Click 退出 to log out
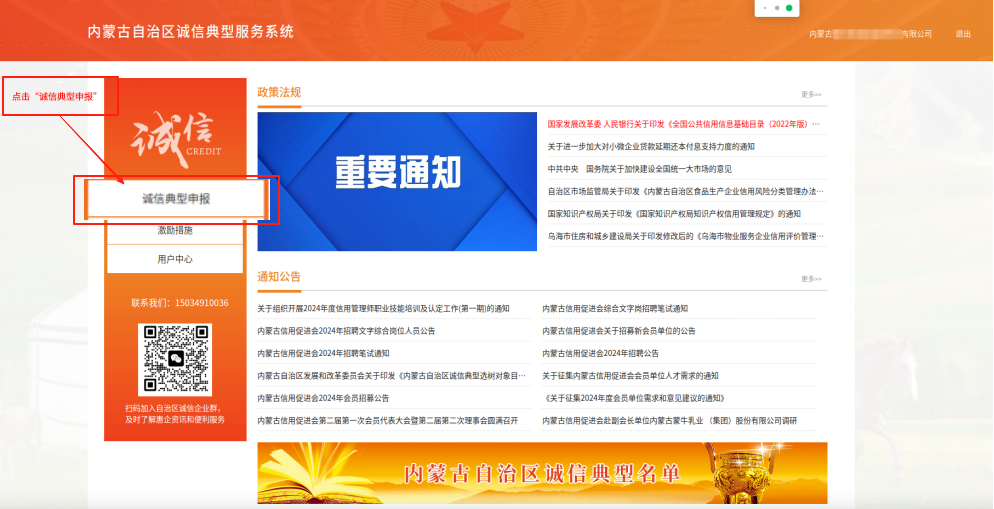This screenshot has width=994, height=509. pos(962,34)
